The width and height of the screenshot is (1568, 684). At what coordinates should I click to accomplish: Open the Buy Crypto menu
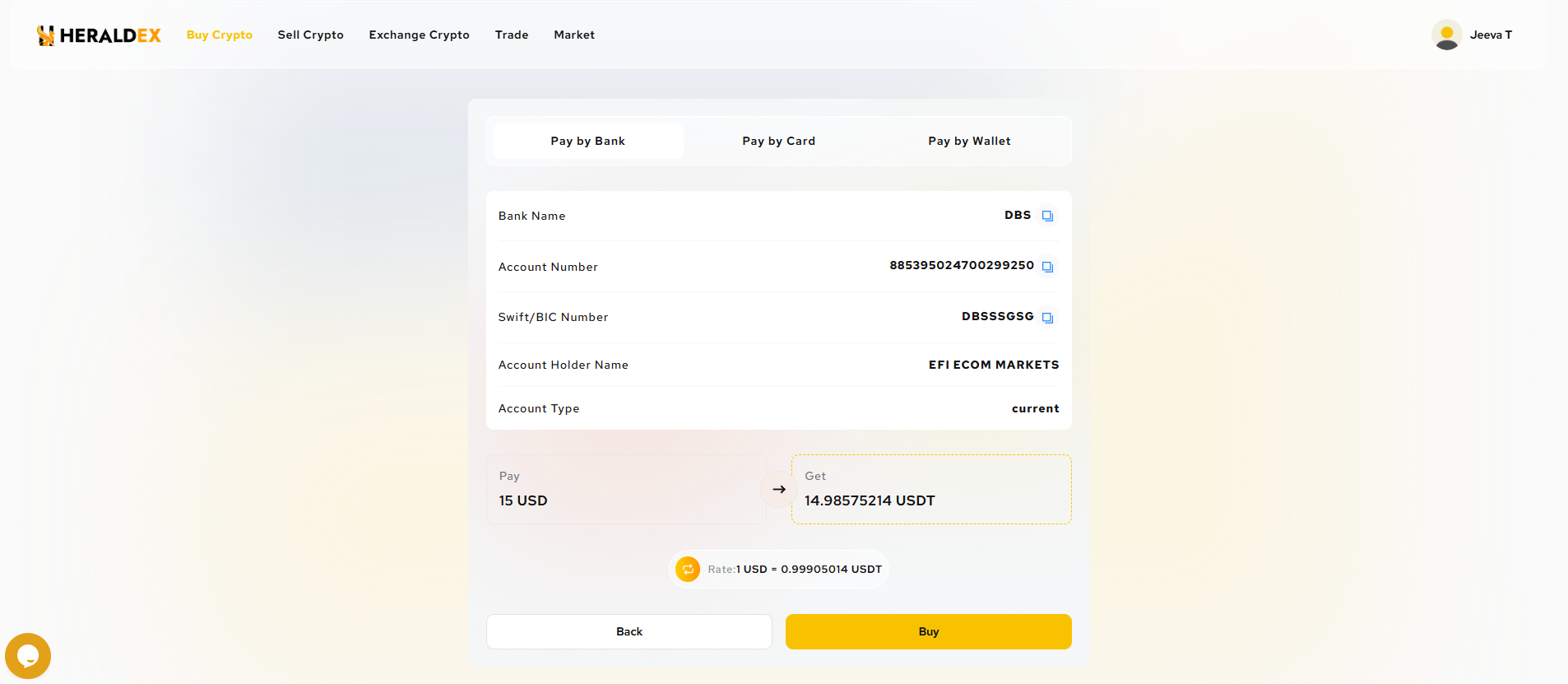(219, 35)
